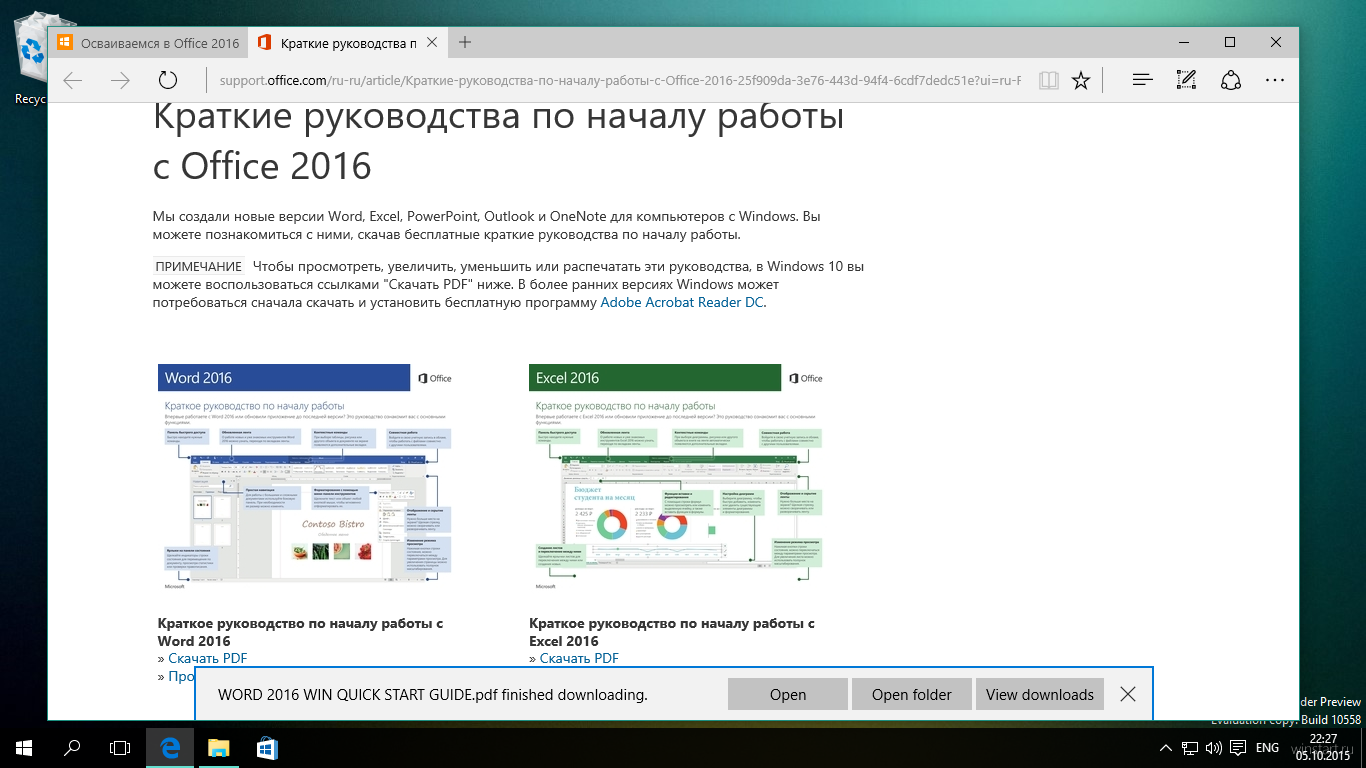Click Скачать PDF under Word 2016
Screen dimensions: 1366x768
pos(207,658)
